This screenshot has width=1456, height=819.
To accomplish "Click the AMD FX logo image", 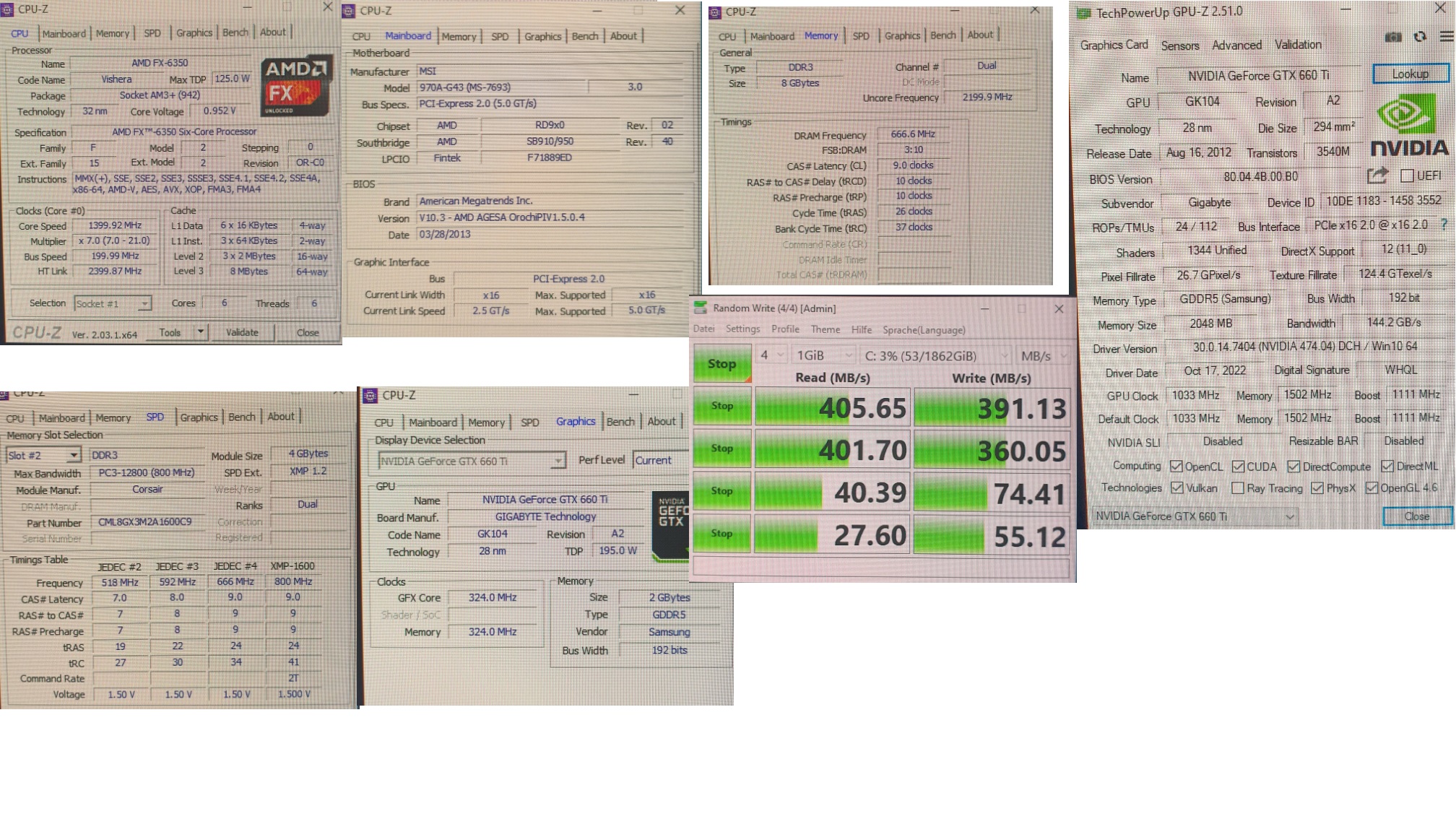I will 296,86.
